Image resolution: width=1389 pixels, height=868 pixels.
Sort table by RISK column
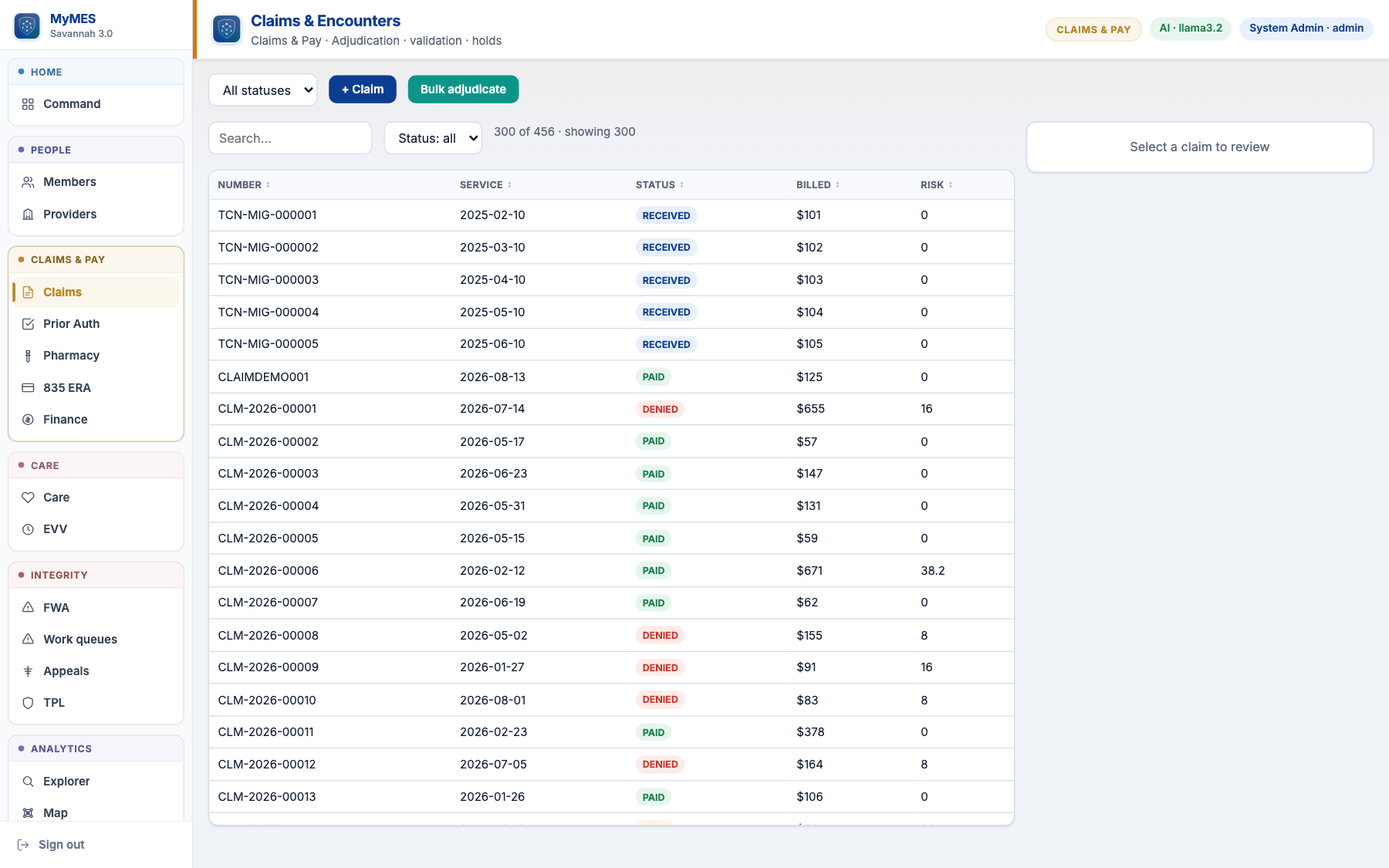(x=937, y=185)
